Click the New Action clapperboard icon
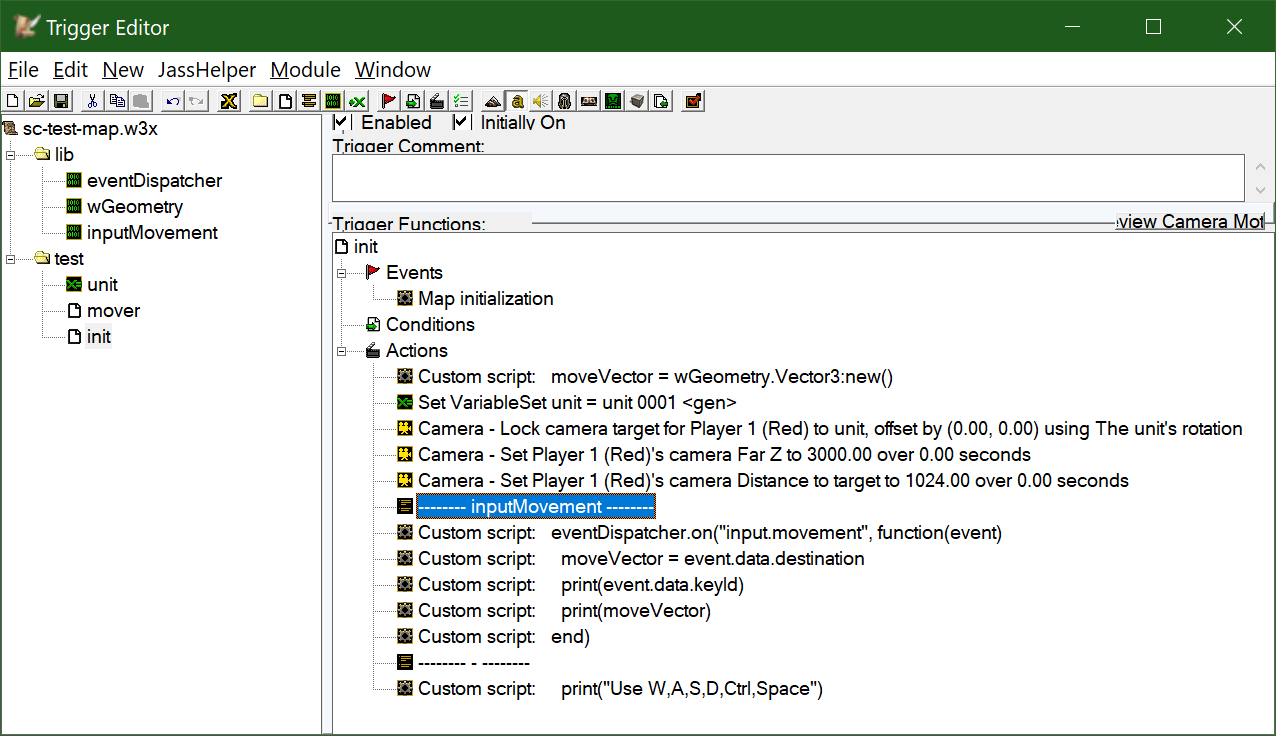Image resolution: width=1276 pixels, height=736 pixels. (x=437, y=101)
